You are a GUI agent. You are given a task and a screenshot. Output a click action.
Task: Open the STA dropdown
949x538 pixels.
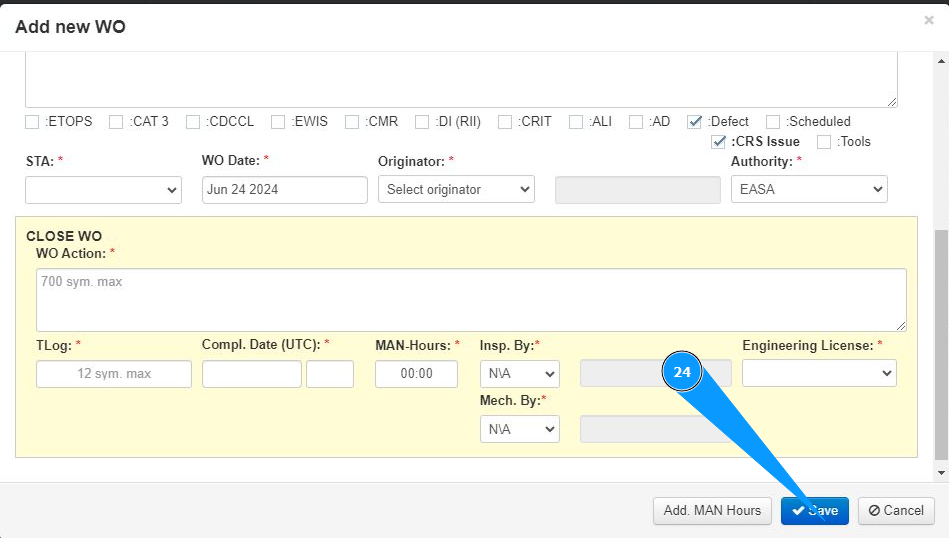pyautogui.click(x=103, y=190)
